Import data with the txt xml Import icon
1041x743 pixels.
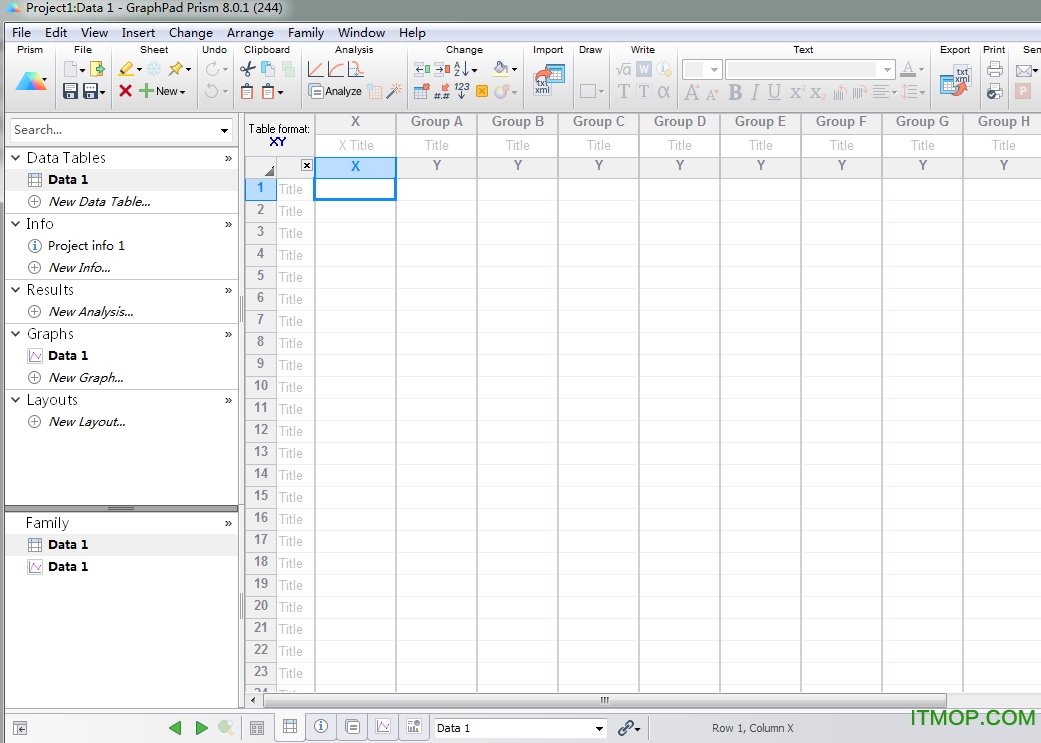pyautogui.click(x=548, y=81)
